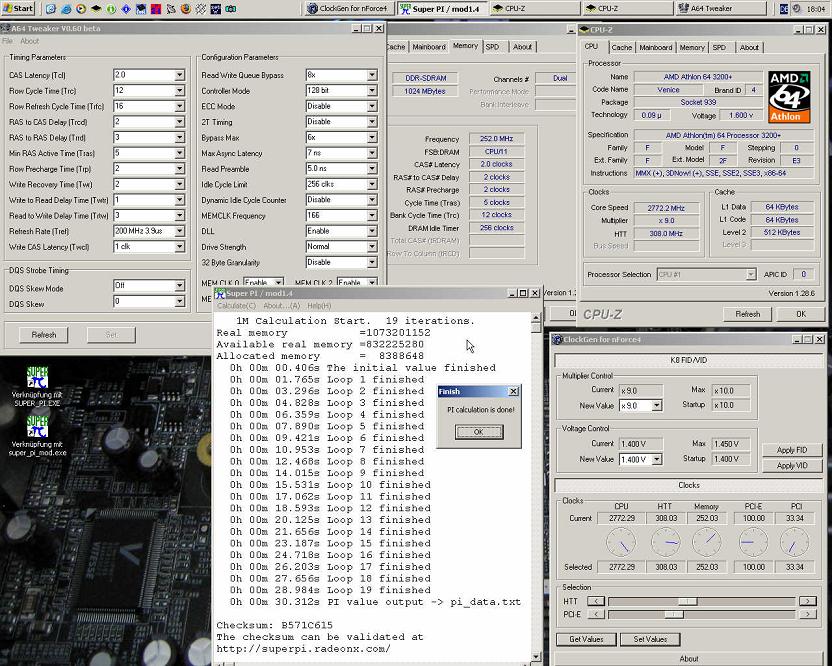Open File menu in A64 Tweaker

point(7,41)
